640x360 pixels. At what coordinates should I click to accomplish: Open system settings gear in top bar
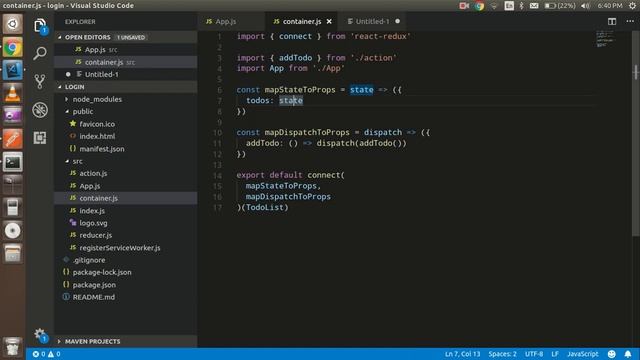[632, 6]
